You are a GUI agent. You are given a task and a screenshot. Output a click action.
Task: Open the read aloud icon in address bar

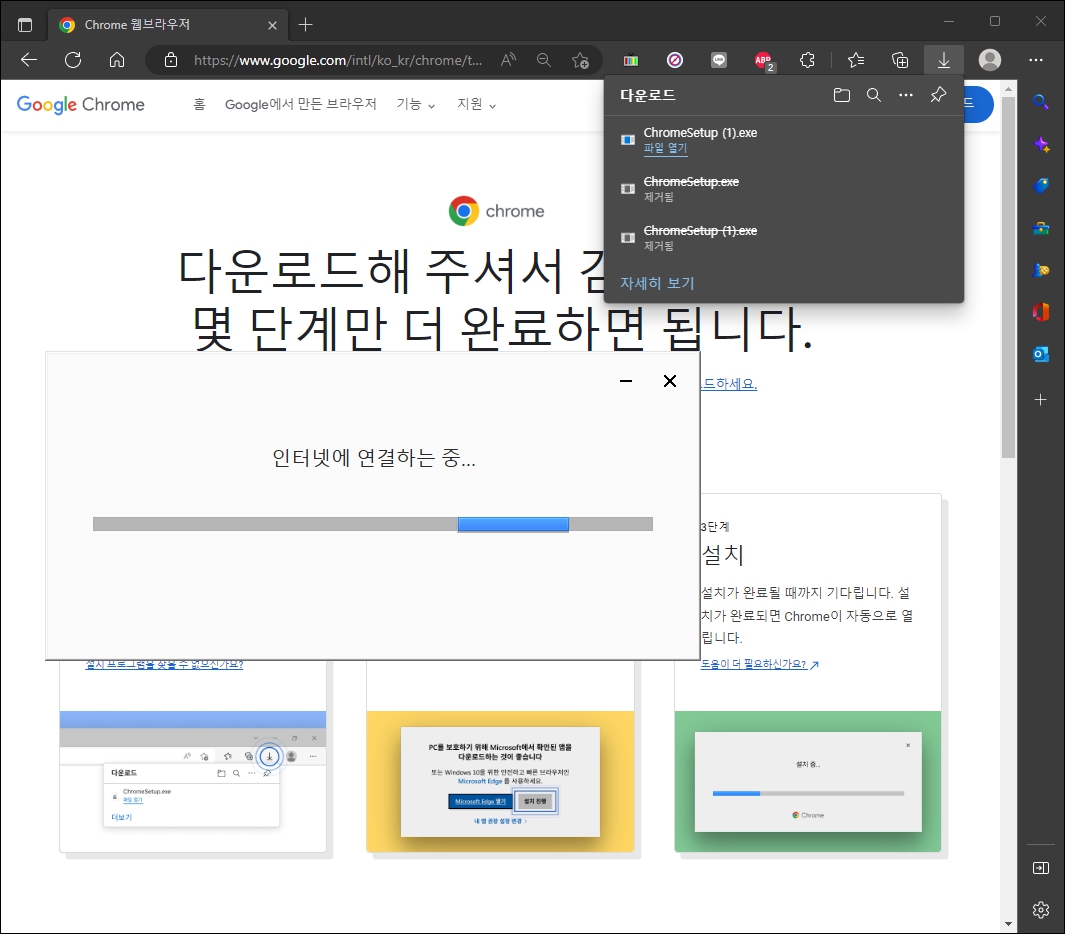508,60
